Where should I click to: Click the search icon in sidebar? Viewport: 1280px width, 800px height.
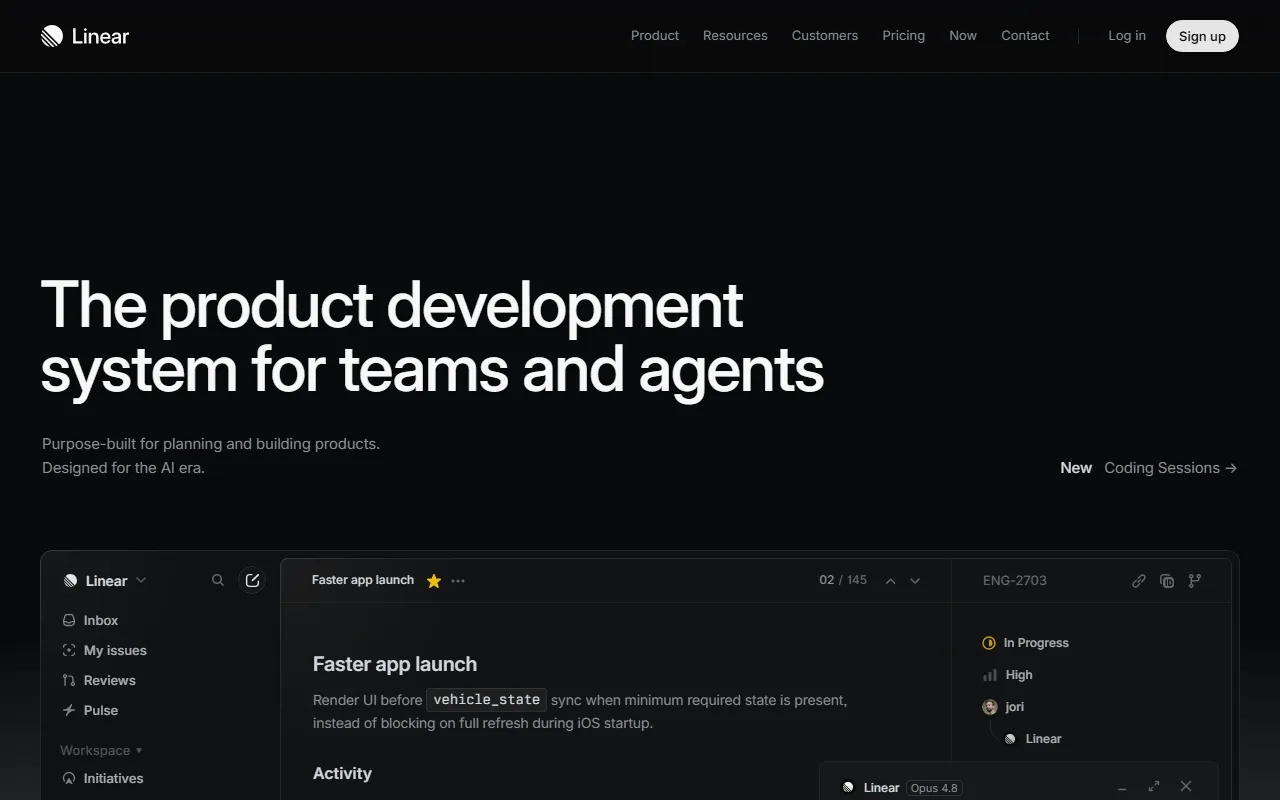tap(218, 580)
